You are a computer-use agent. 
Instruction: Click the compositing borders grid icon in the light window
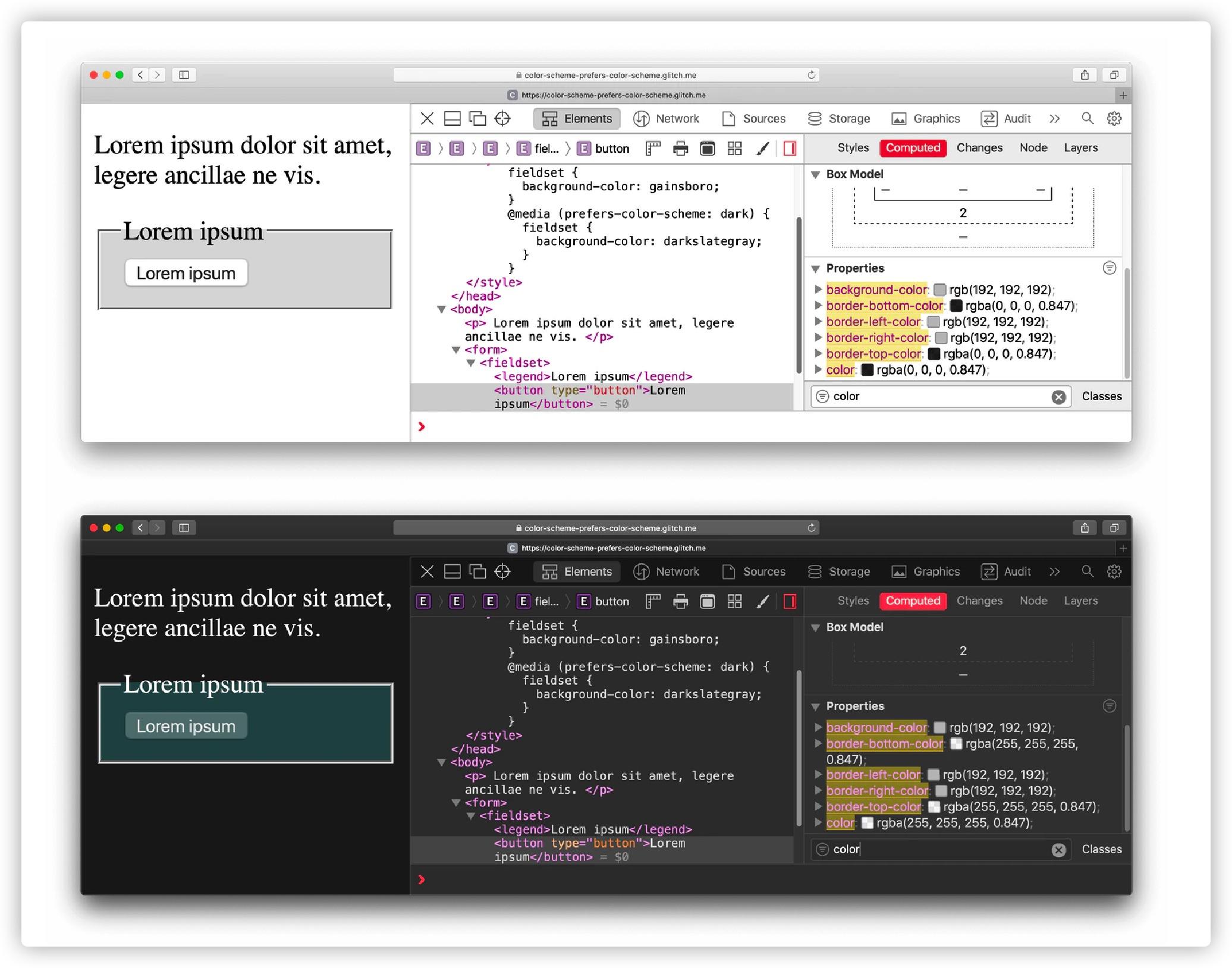(x=735, y=149)
